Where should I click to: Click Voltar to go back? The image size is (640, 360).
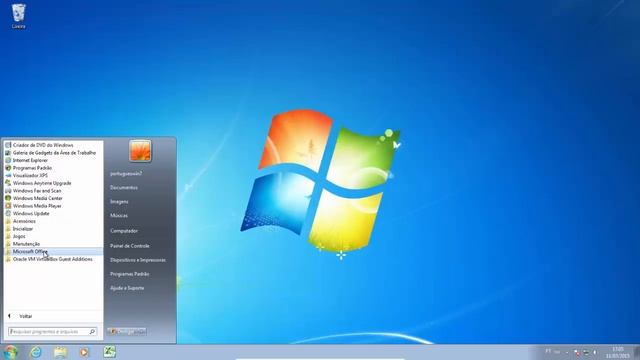(25, 316)
